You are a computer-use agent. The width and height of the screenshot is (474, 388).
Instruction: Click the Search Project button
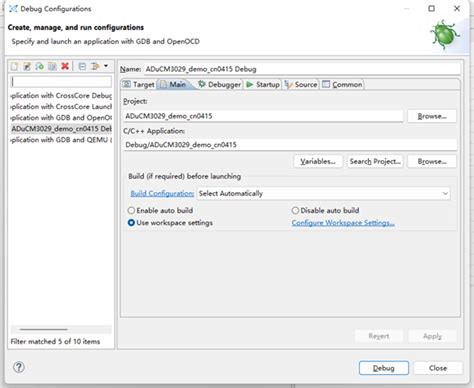[375, 161]
